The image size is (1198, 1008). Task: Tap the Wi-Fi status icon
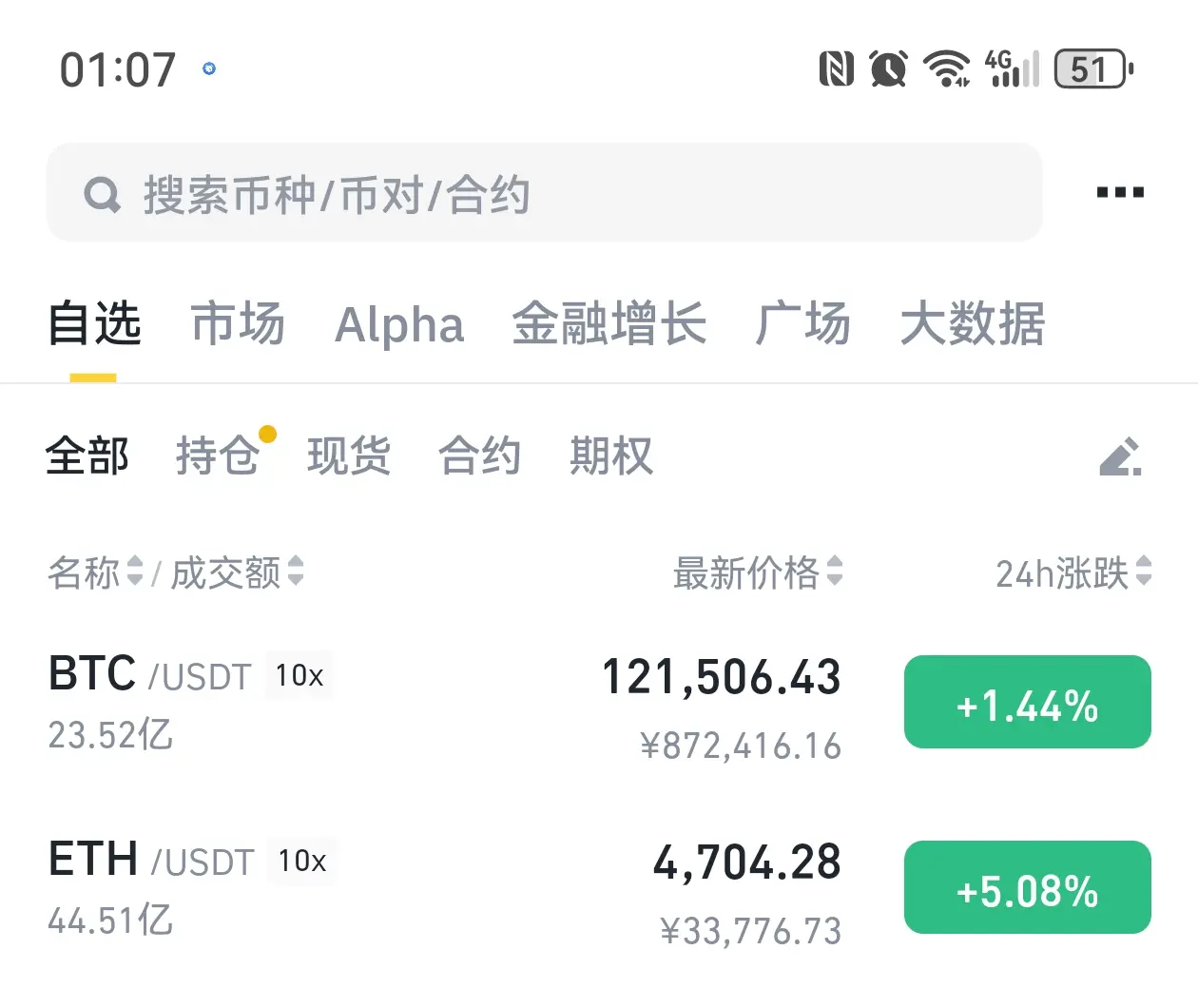(x=947, y=68)
